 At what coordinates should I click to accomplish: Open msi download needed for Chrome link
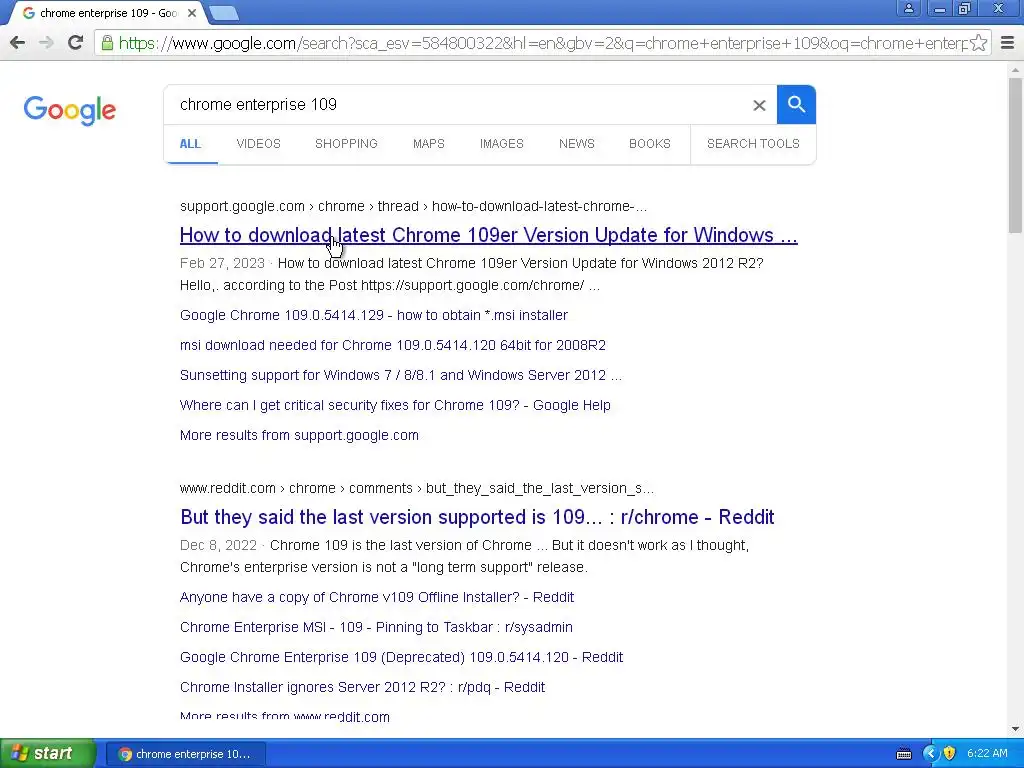[392, 345]
